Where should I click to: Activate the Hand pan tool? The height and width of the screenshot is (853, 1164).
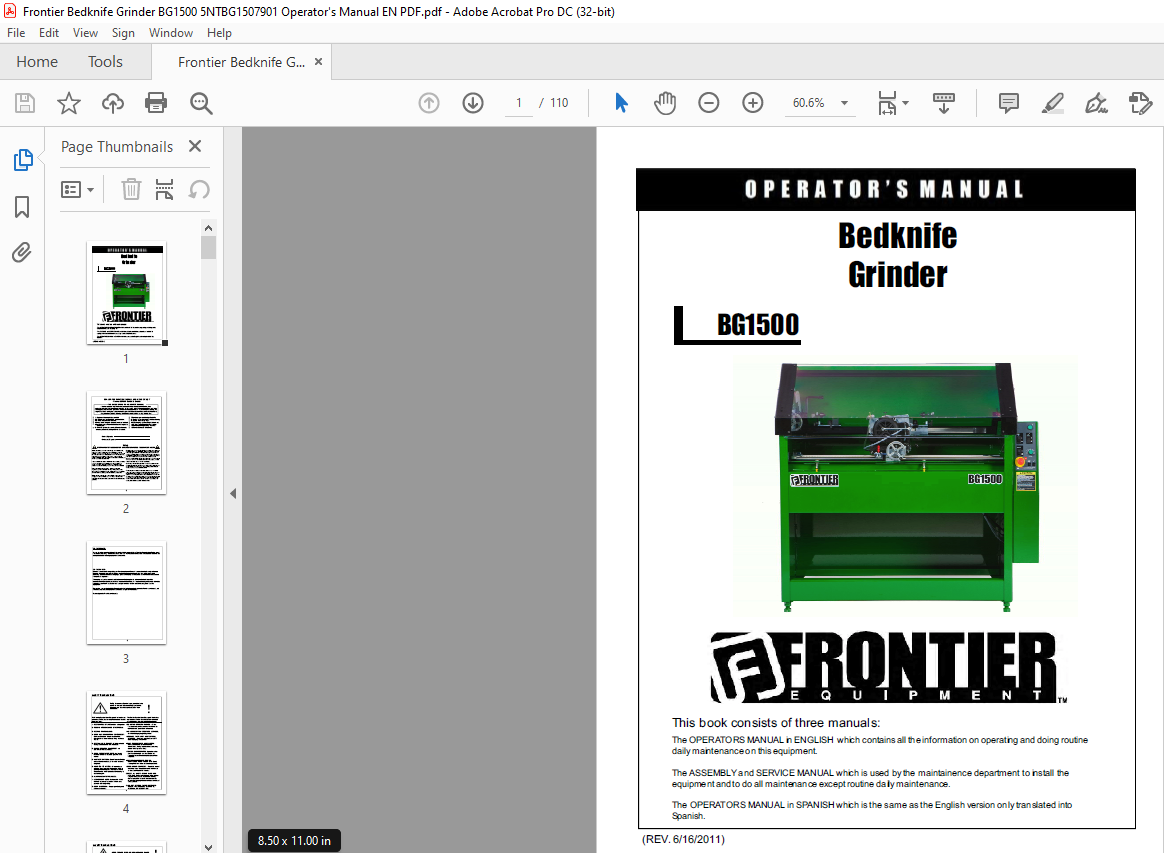click(665, 102)
